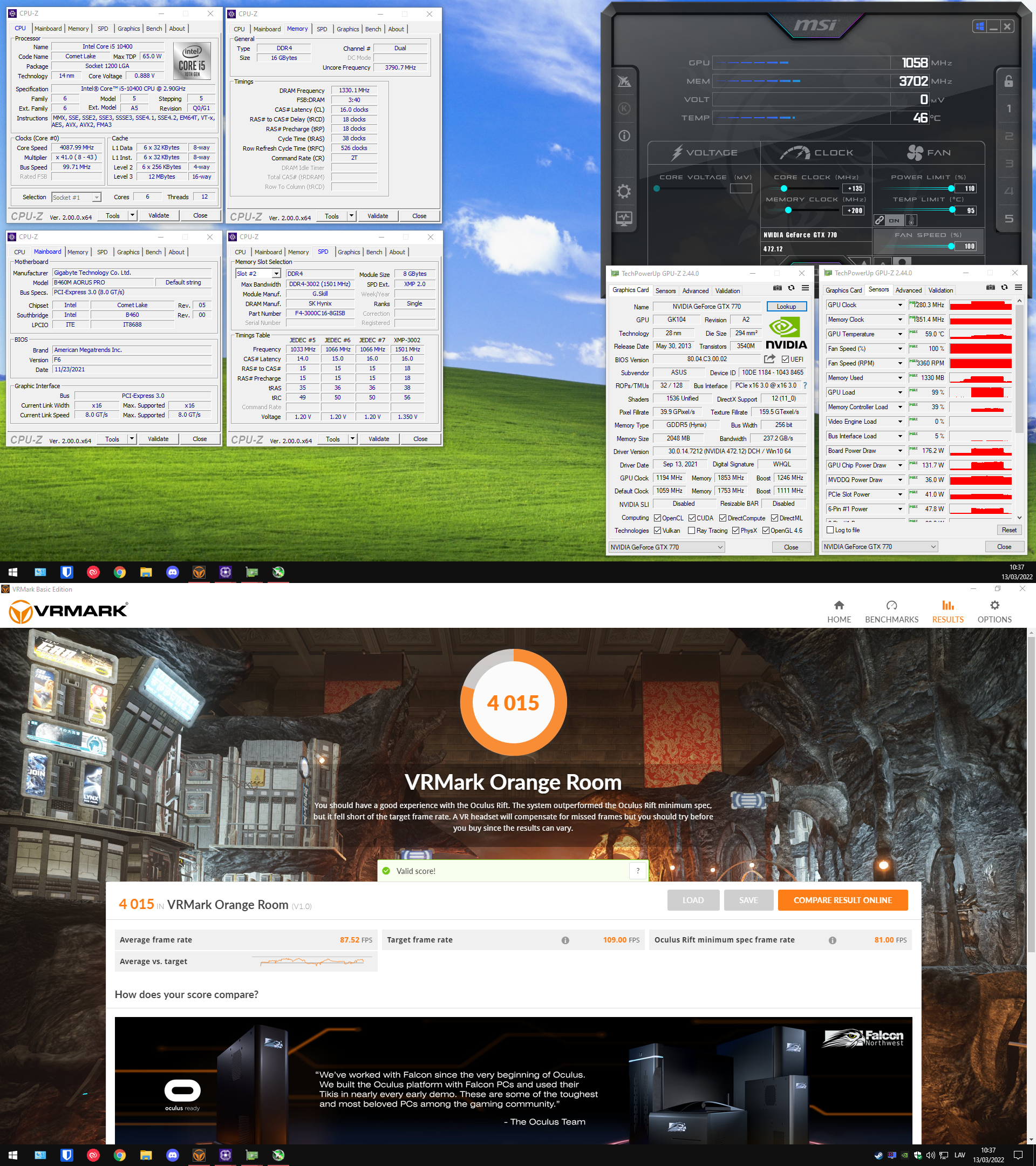Click the Windows startup icon in Afterburner
Screen dimensions: 1036x1166
(979, 26)
